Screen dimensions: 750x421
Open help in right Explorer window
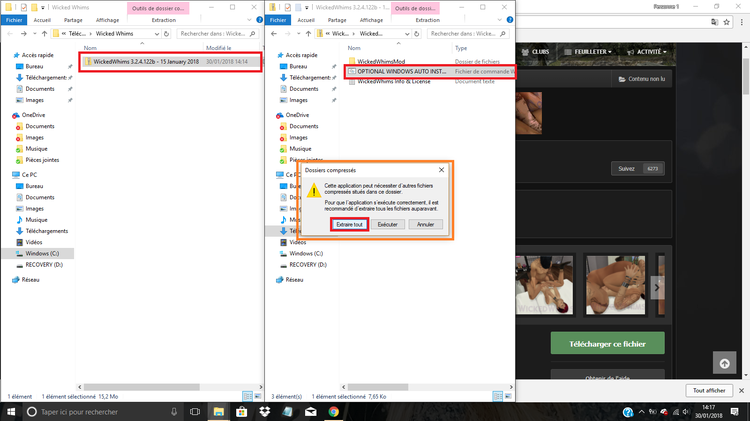[x=510, y=20]
